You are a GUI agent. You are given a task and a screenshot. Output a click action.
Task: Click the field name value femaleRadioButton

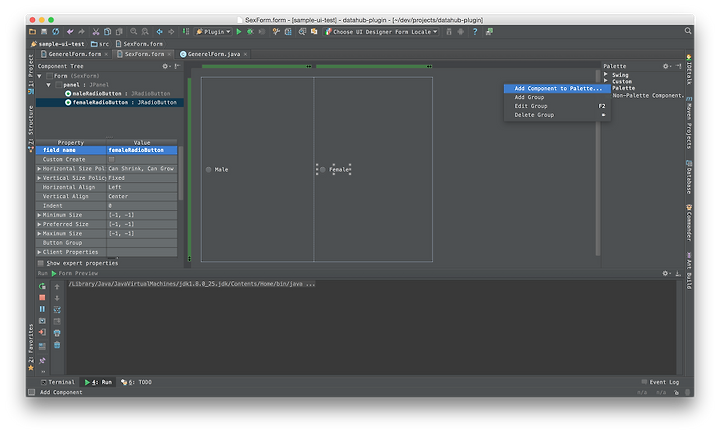[x=141, y=150]
